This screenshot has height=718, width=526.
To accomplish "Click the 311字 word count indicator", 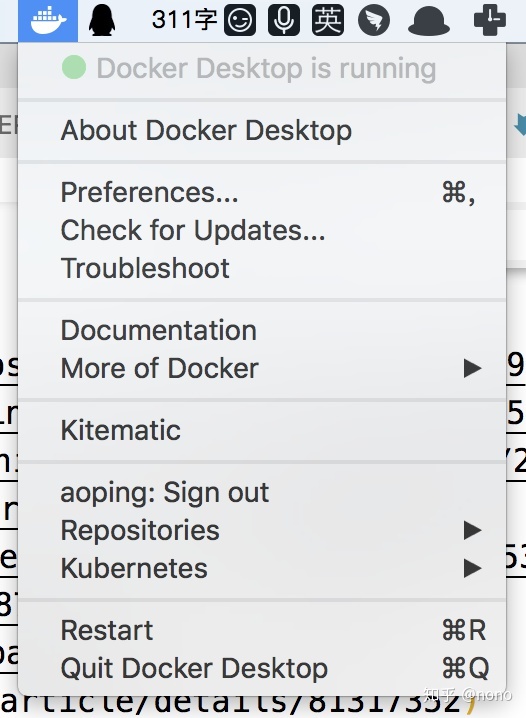I will (x=184, y=20).
